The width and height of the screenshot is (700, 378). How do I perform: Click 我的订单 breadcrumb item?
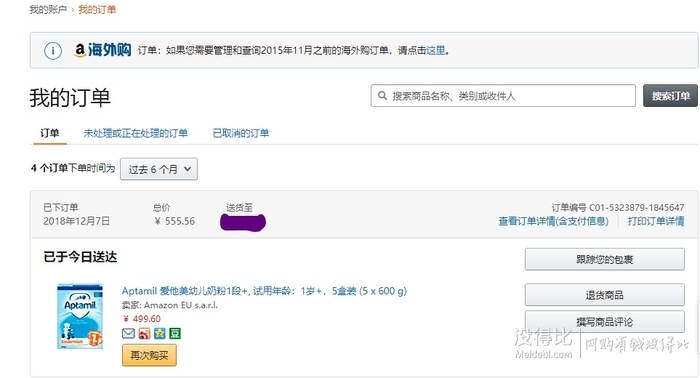97,9
